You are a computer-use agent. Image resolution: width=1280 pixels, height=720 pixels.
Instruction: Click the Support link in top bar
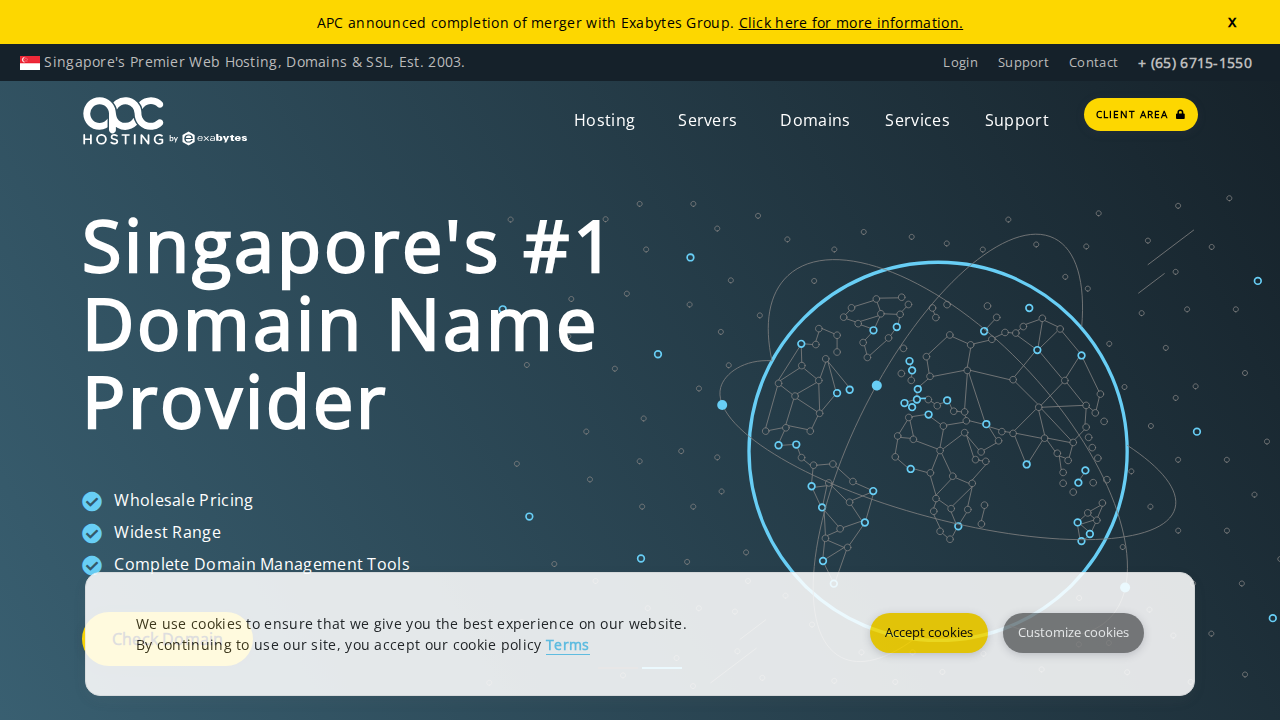[1023, 62]
